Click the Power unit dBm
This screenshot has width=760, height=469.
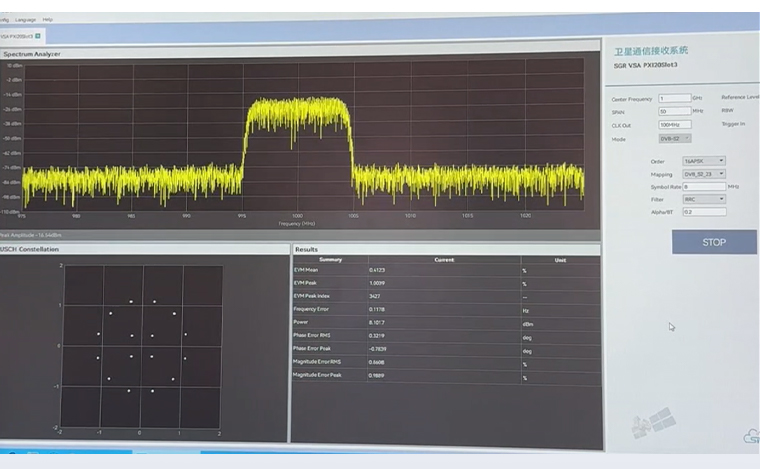[x=528, y=324]
